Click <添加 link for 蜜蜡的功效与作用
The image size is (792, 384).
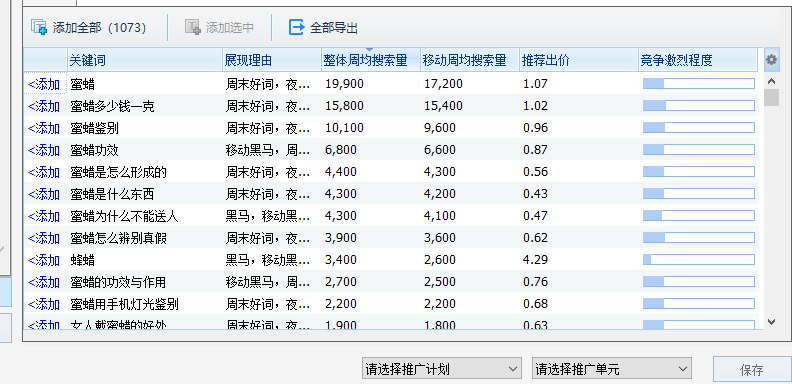point(44,282)
